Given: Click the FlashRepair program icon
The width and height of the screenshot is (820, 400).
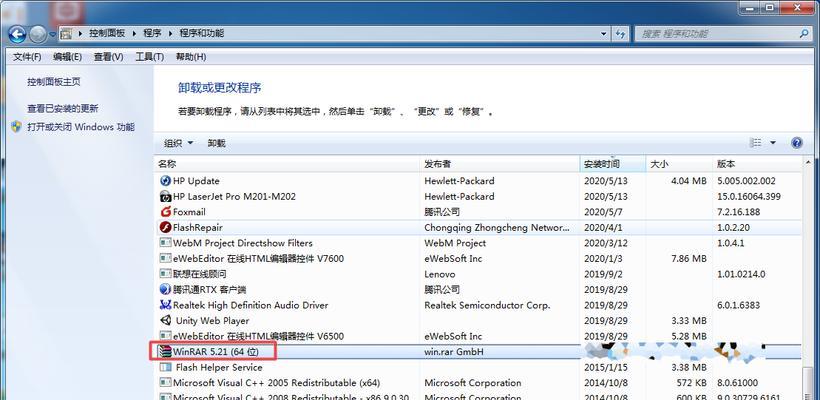Looking at the screenshot, I should (x=165, y=227).
